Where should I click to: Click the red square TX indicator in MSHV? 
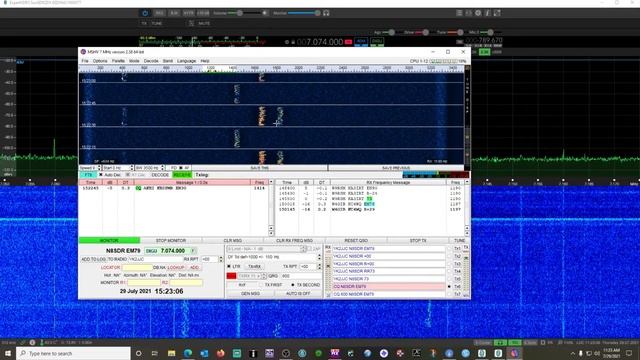(x=231, y=276)
